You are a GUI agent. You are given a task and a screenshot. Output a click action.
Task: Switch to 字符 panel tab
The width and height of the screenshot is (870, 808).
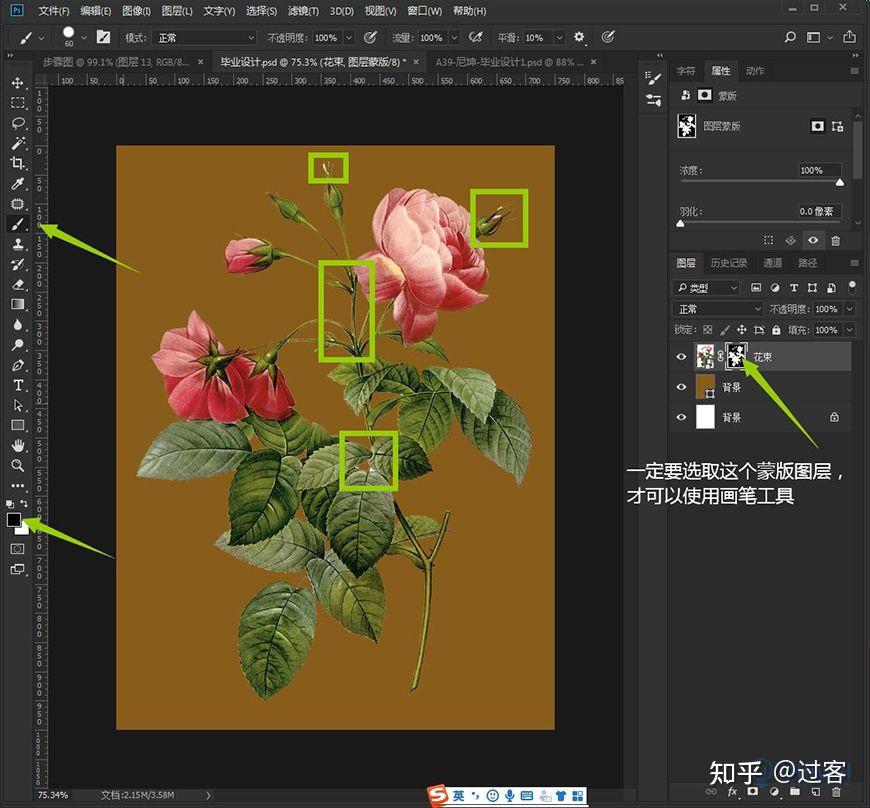pos(686,71)
